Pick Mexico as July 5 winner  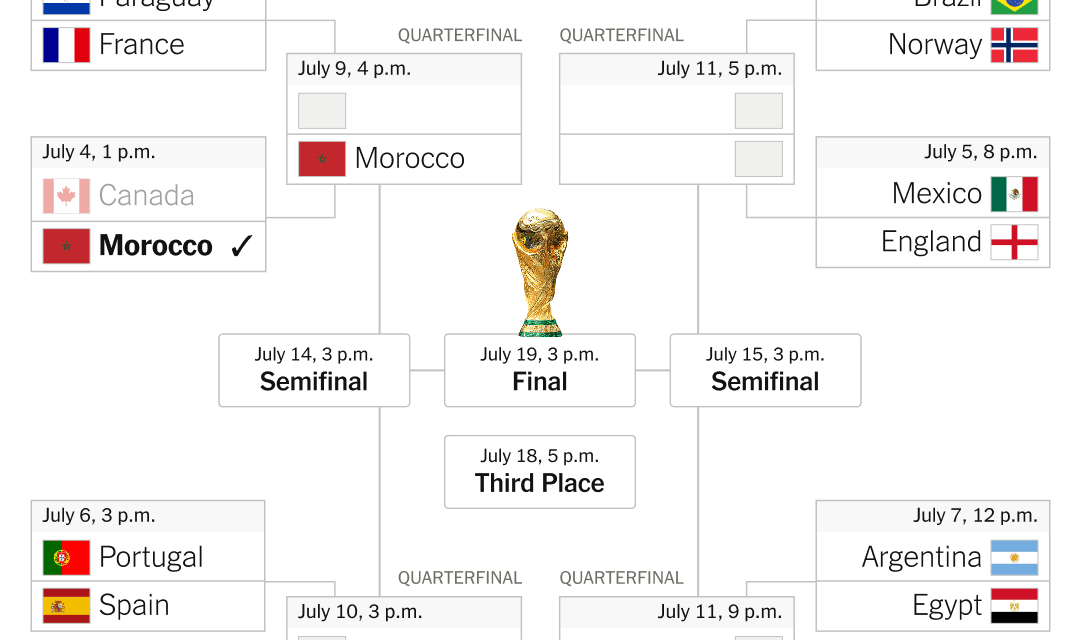933,194
